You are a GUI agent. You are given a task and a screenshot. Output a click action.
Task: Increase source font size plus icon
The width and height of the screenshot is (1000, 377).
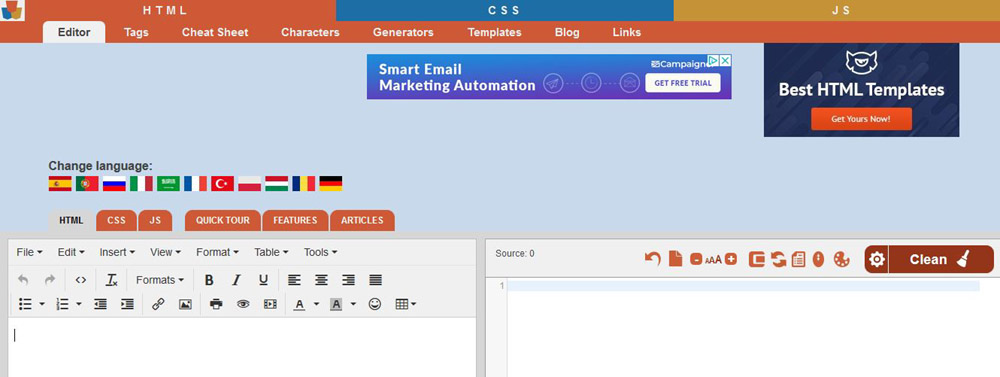coord(731,260)
